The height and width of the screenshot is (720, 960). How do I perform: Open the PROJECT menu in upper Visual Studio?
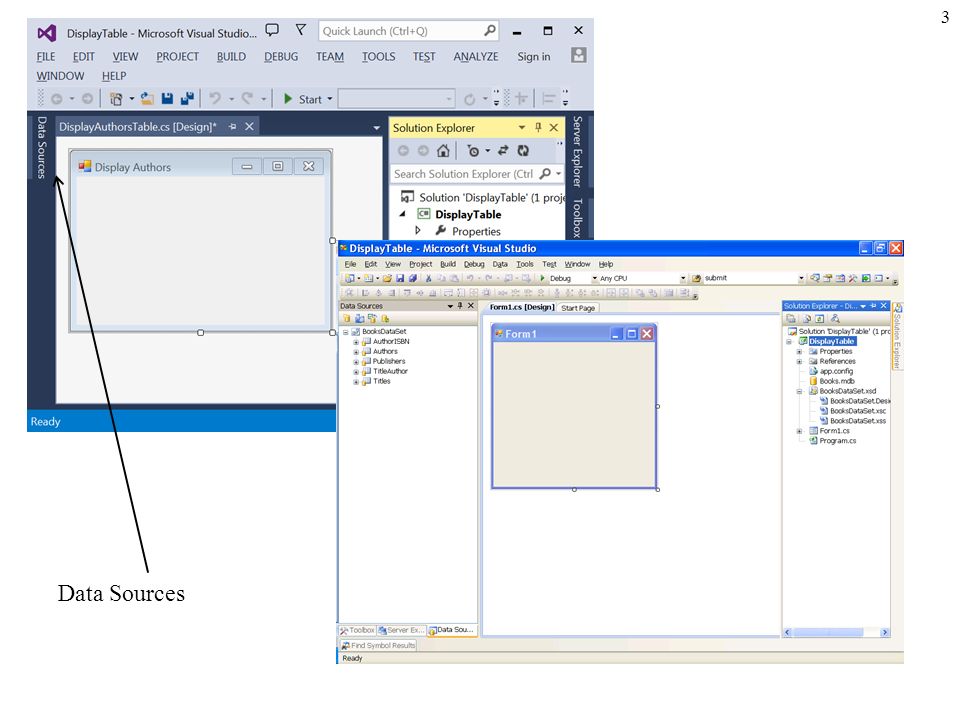(x=178, y=57)
